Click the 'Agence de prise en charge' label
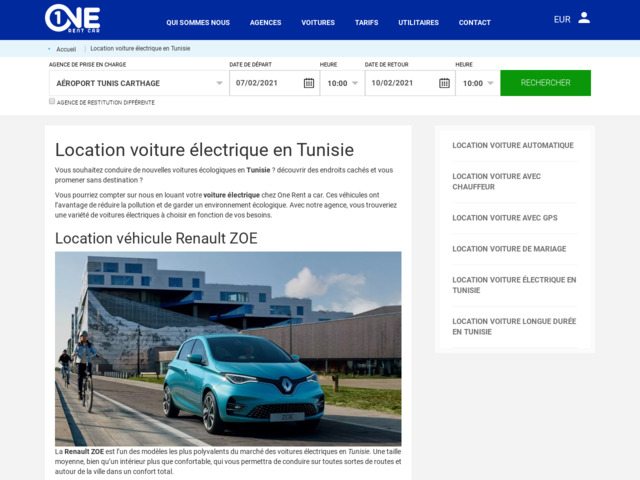The width and height of the screenshot is (640, 480). (87, 64)
